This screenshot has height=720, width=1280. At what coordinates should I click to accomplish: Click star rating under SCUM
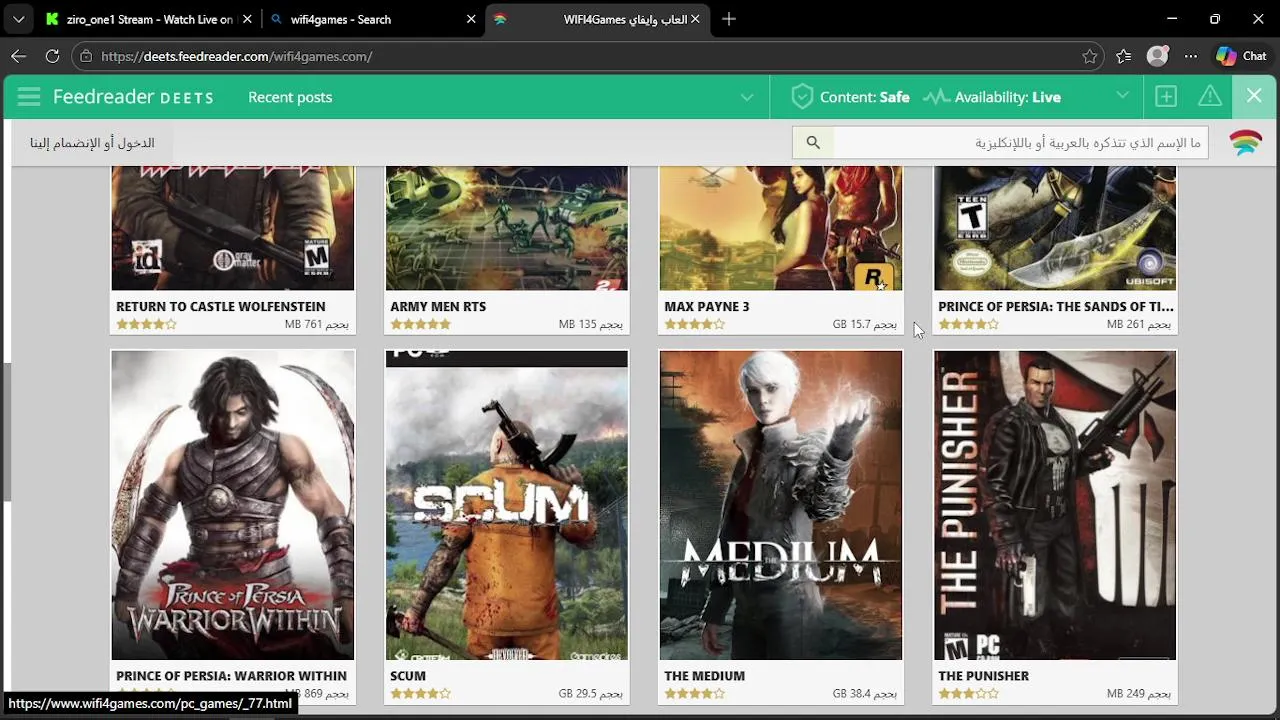[x=420, y=693]
